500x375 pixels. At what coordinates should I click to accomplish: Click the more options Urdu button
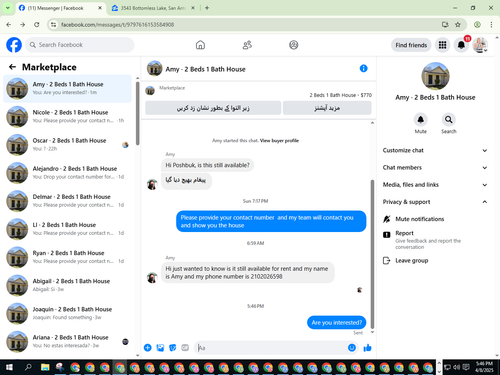click(x=327, y=108)
